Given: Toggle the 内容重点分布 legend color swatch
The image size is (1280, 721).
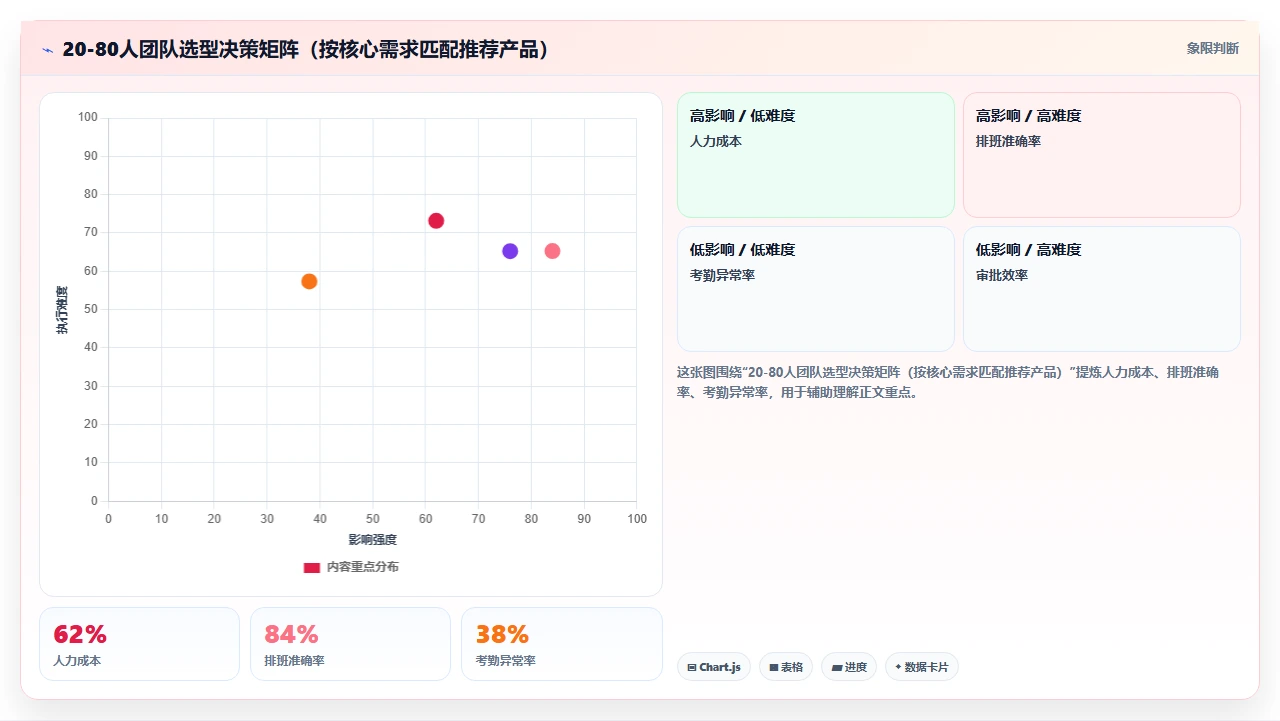Looking at the screenshot, I should (x=312, y=567).
